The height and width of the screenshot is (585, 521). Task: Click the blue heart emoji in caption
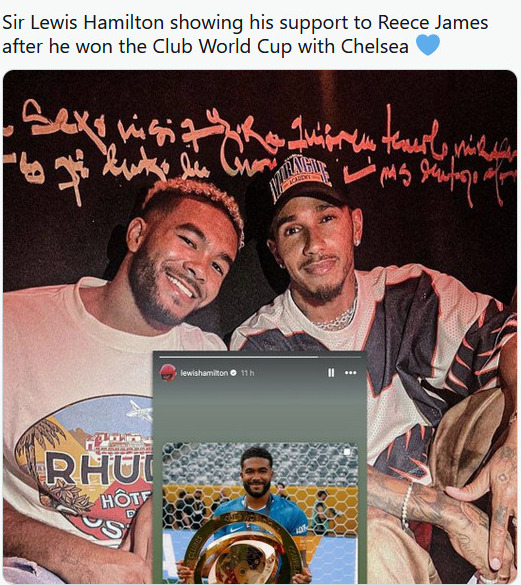pyautogui.click(x=428, y=45)
